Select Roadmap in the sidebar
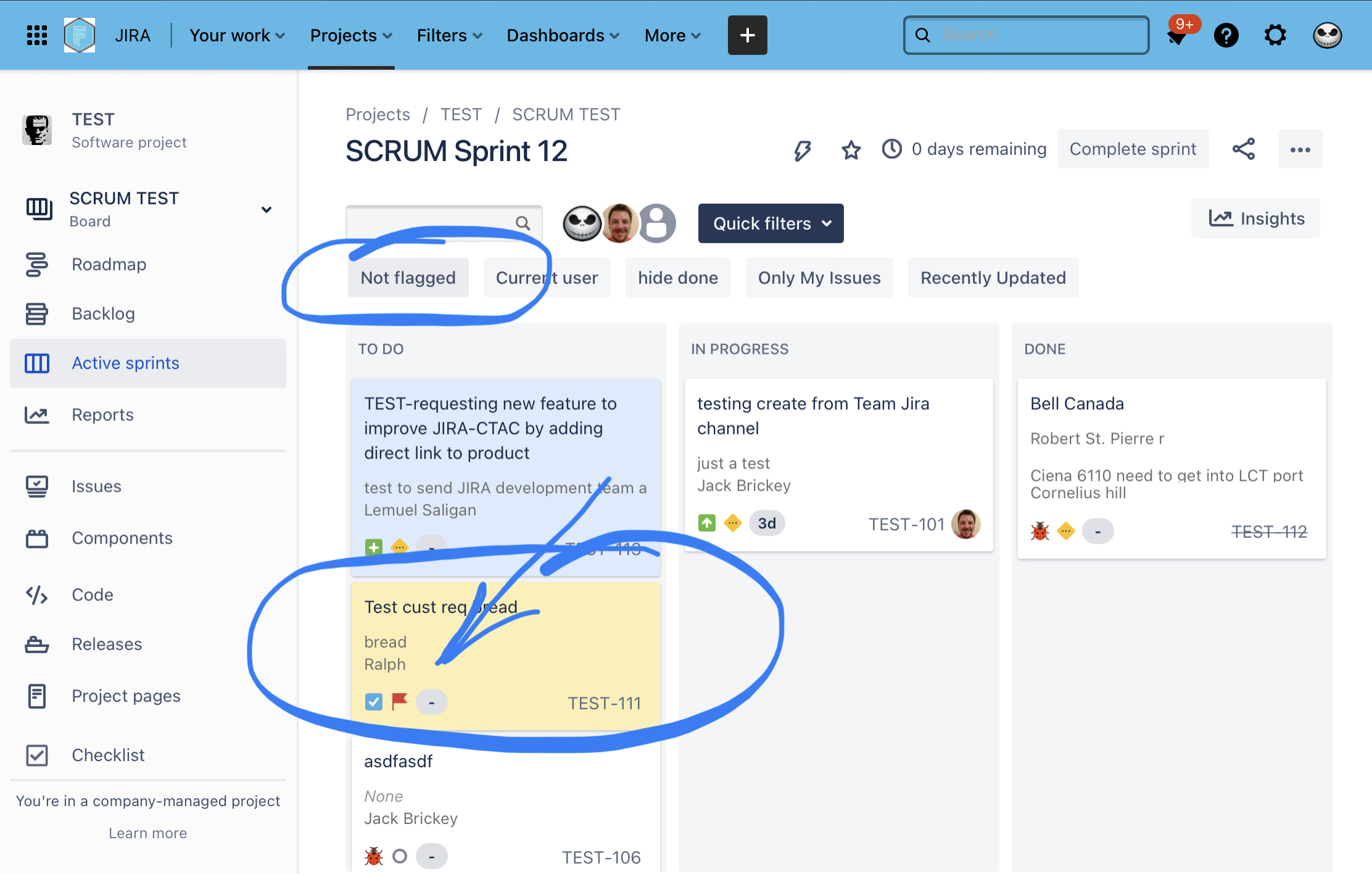1372x874 pixels. [x=109, y=264]
